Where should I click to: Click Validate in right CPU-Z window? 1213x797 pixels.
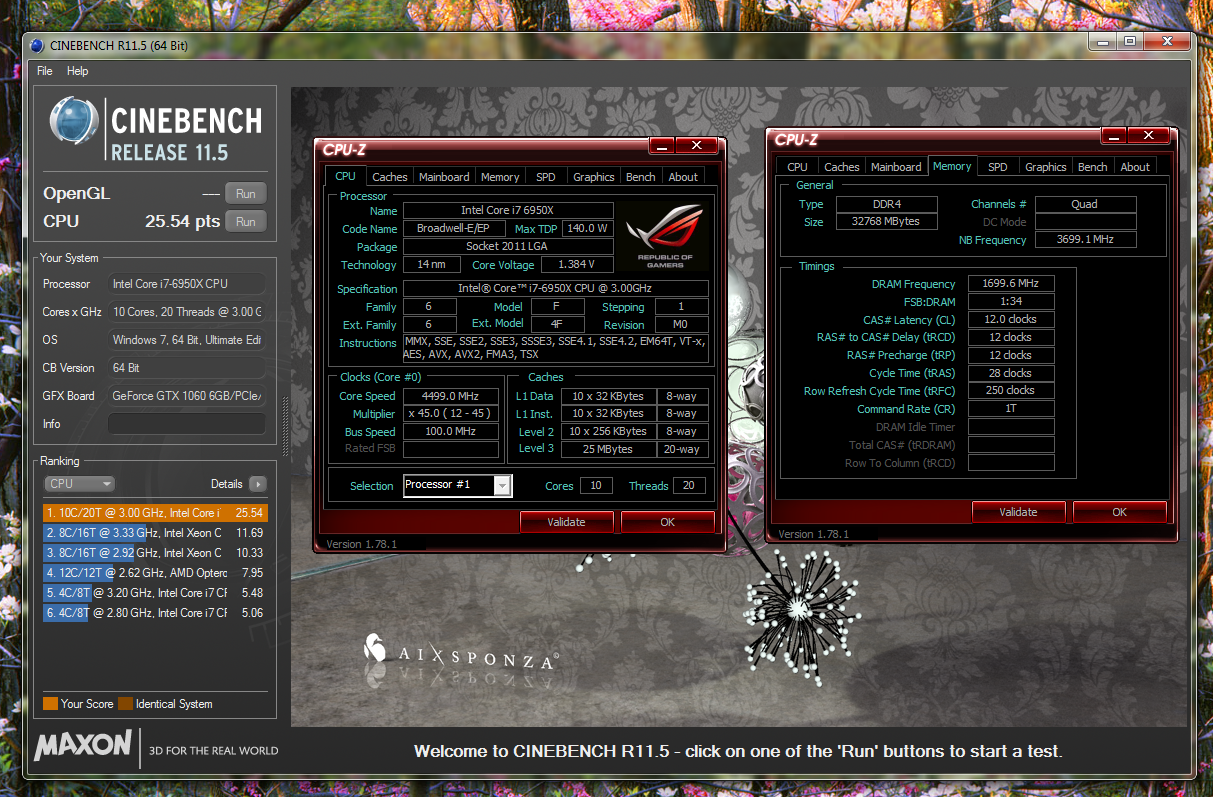(x=1018, y=512)
